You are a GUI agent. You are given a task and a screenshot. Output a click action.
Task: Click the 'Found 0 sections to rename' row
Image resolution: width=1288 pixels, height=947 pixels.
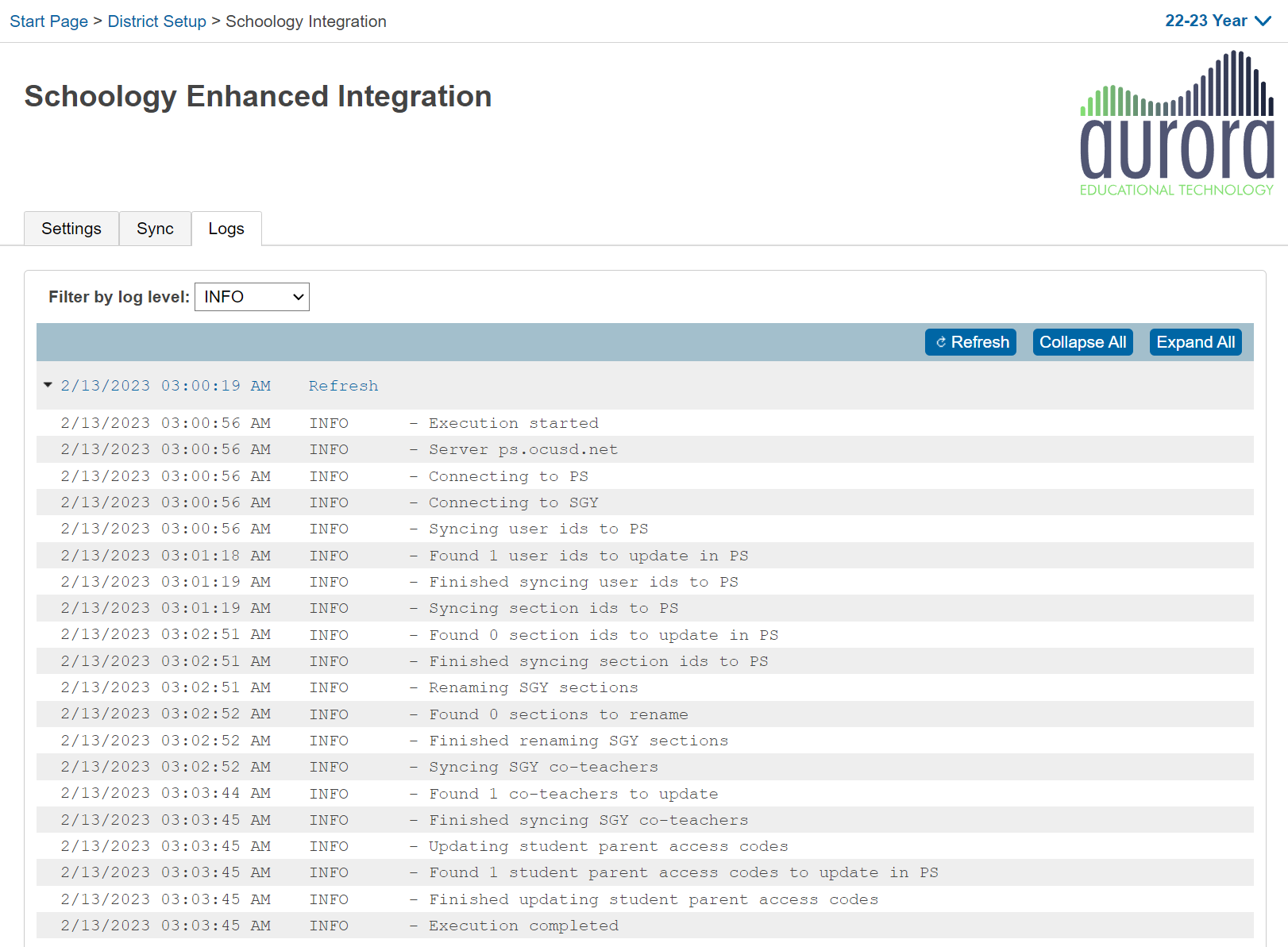[558, 714]
